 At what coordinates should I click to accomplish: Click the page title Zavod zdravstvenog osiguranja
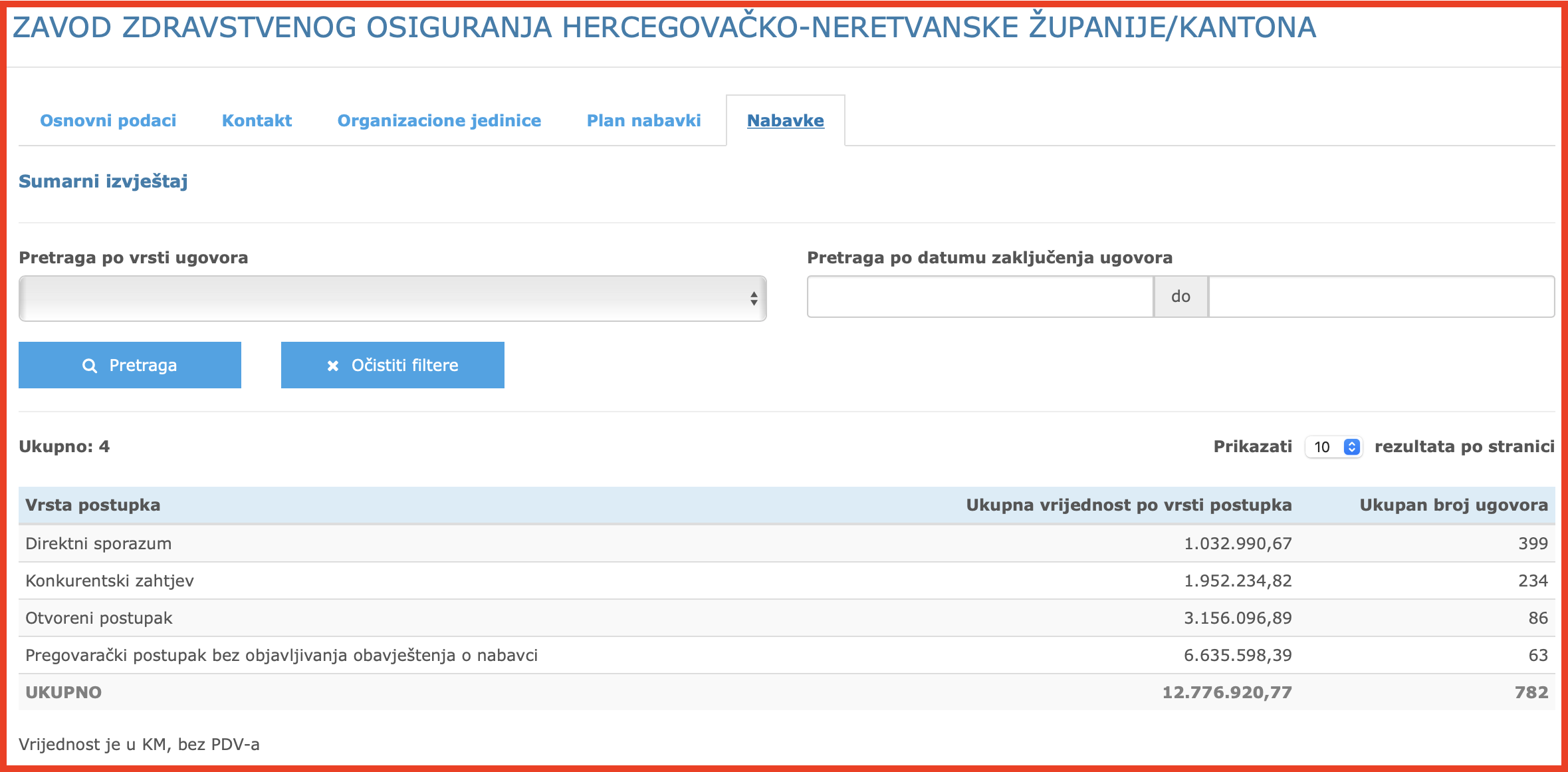coord(665,28)
